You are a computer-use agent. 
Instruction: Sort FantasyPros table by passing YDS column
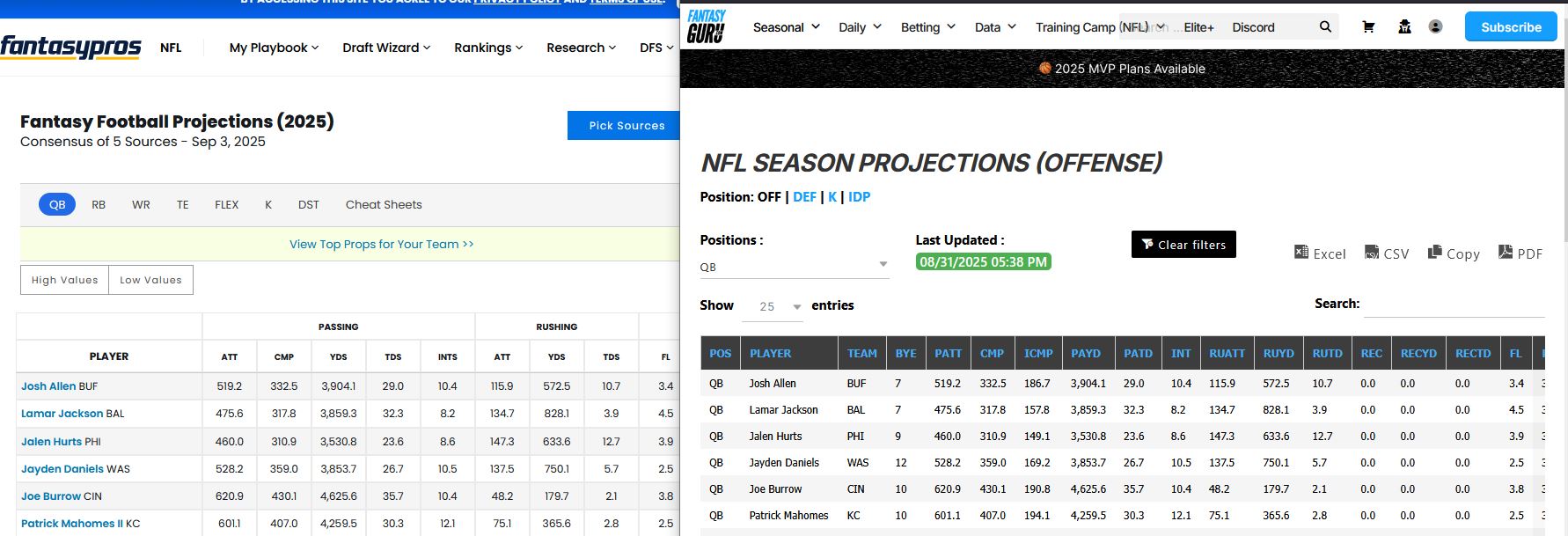pos(339,356)
